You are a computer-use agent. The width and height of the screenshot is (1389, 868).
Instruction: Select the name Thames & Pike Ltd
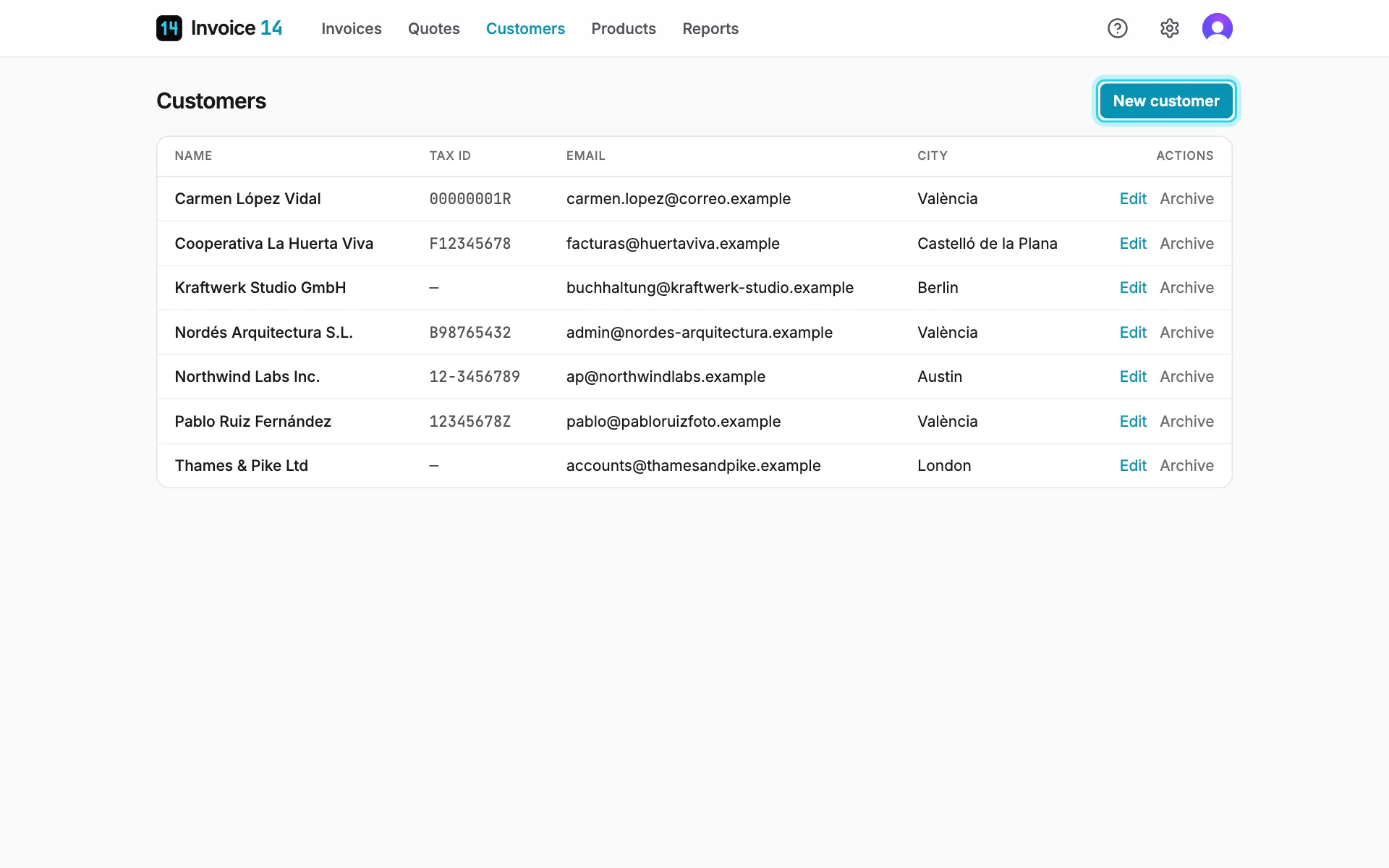pyautogui.click(x=242, y=466)
